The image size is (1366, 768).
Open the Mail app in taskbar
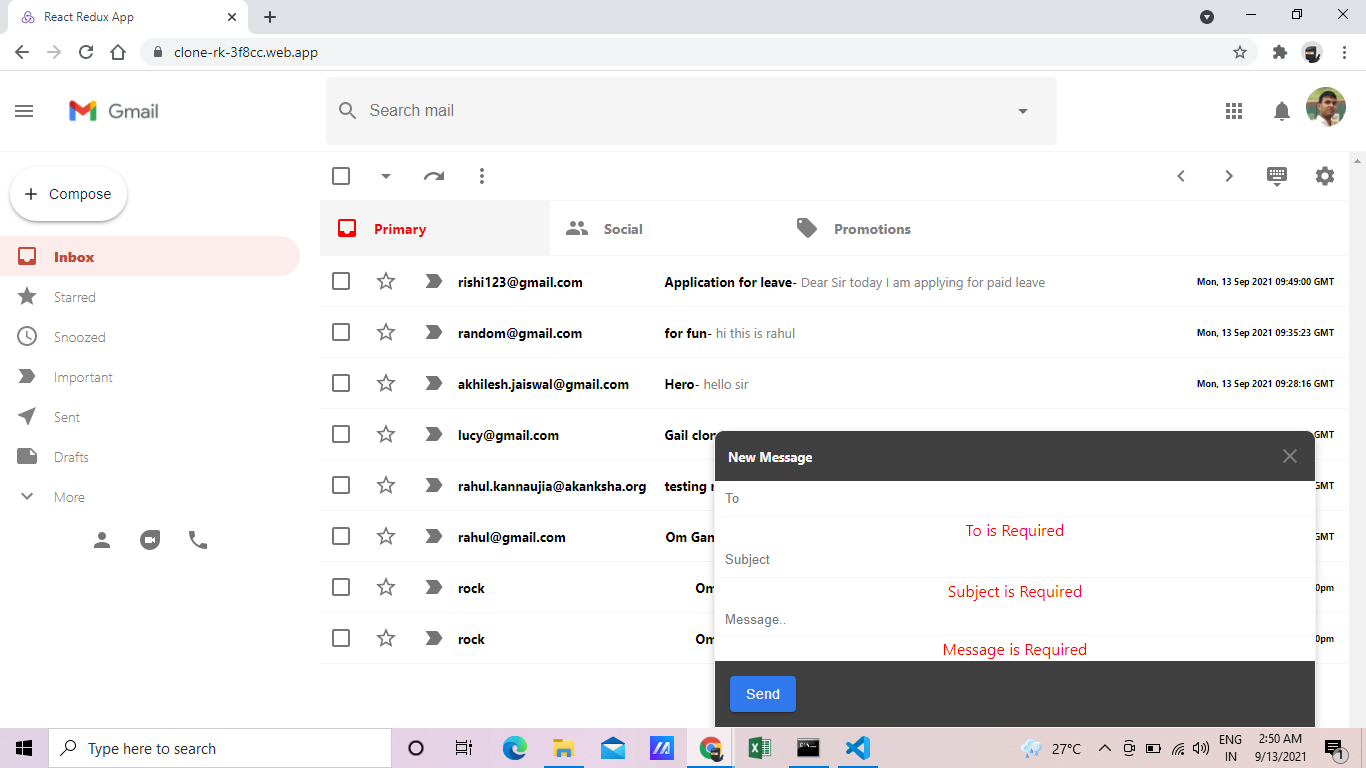click(x=612, y=748)
